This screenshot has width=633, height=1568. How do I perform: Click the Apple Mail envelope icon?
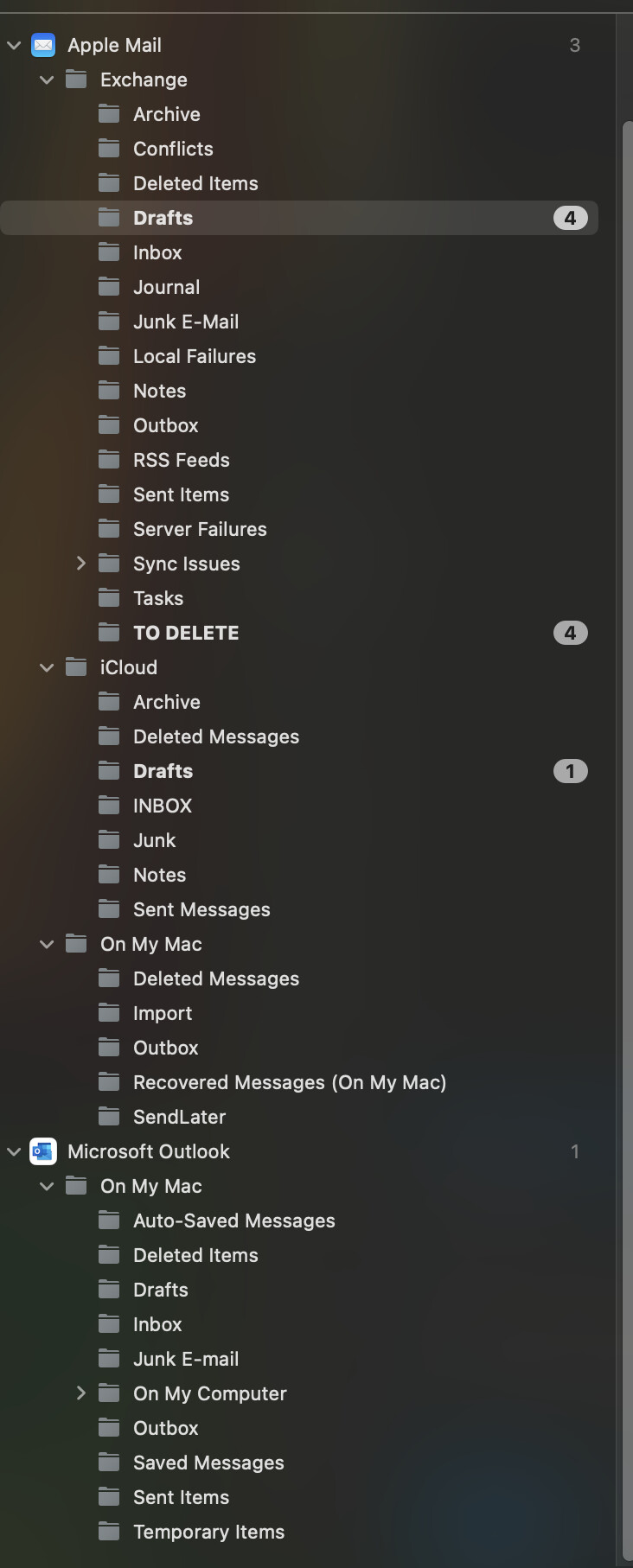pyautogui.click(x=43, y=45)
